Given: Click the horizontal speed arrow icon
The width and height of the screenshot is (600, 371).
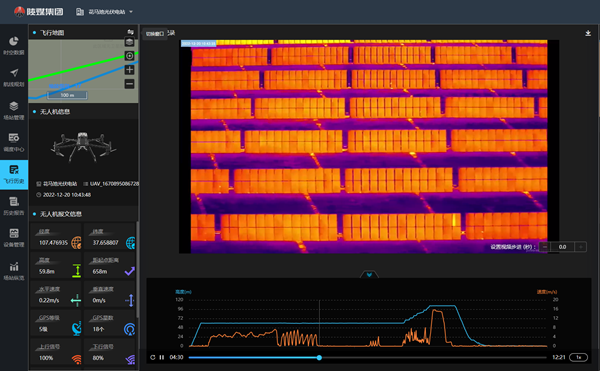Looking at the screenshot, I should pyautogui.click(x=76, y=300).
